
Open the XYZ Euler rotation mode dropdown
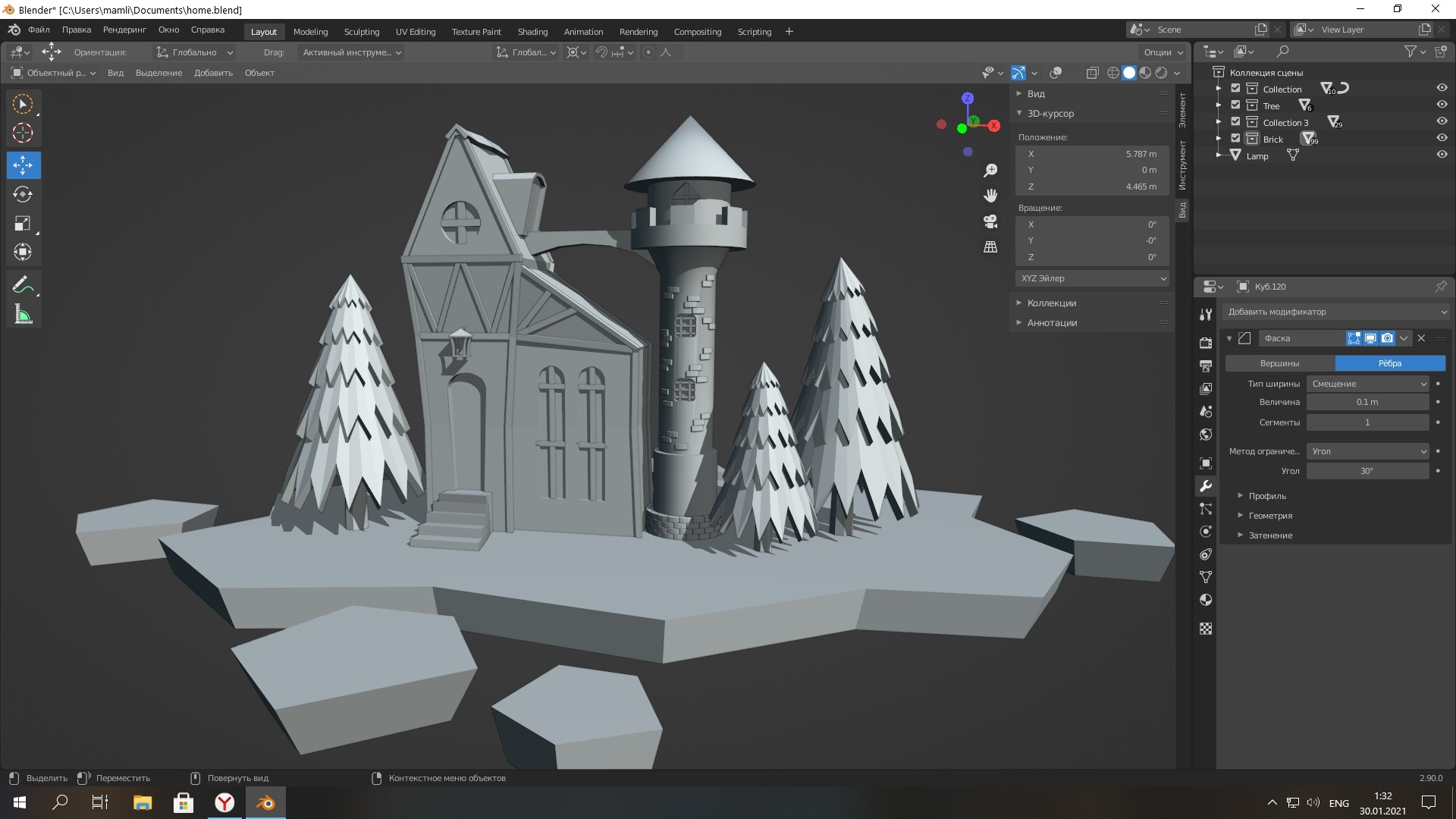[x=1092, y=278]
